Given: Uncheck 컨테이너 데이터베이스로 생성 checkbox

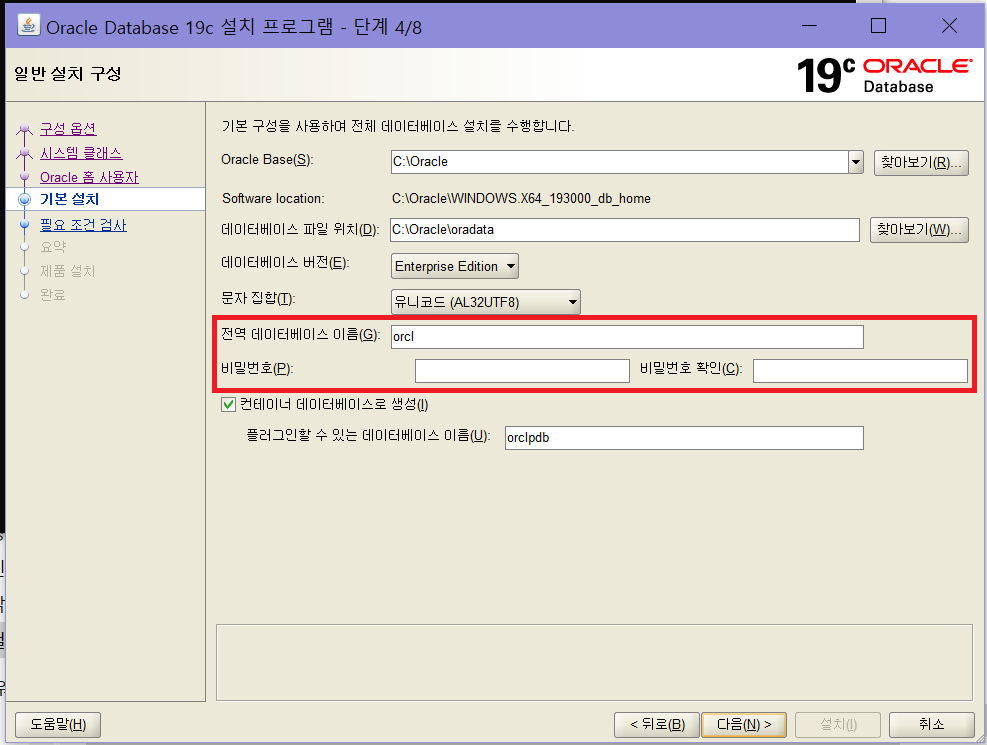Looking at the screenshot, I should click(x=228, y=405).
